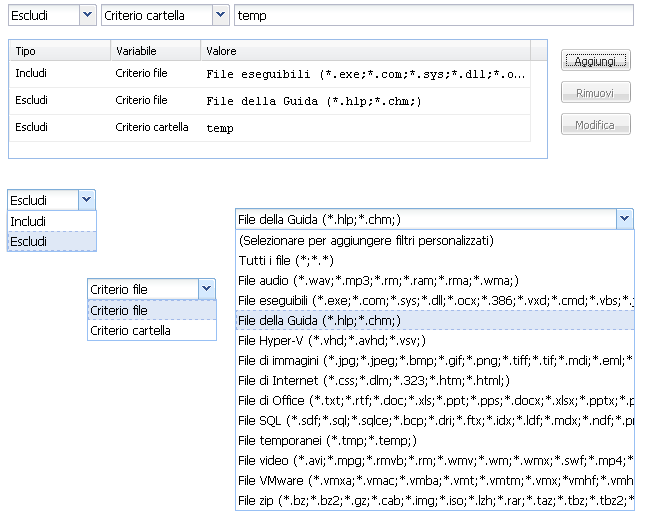The height and width of the screenshot is (530, 649).
Task: Pick Criterio file from the criteria list
Action: [x=151, y=310]
